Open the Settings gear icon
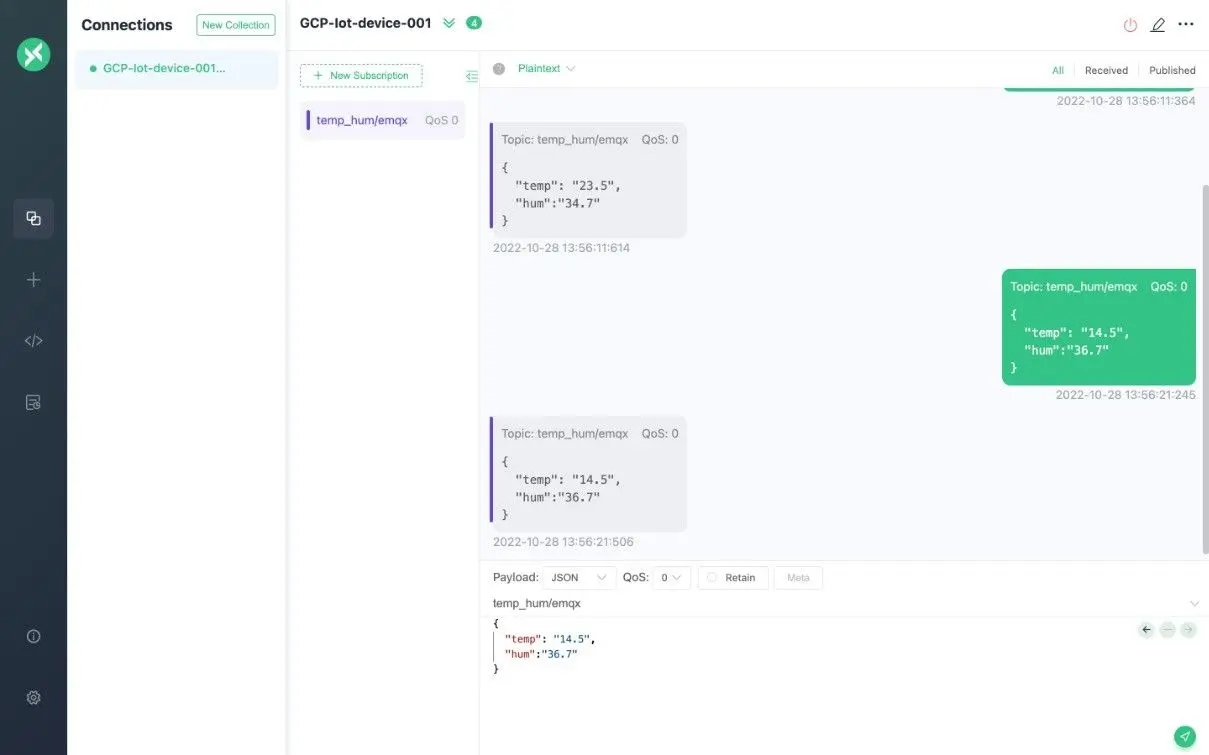This screenshot has width=1209, height=755. 33,697
